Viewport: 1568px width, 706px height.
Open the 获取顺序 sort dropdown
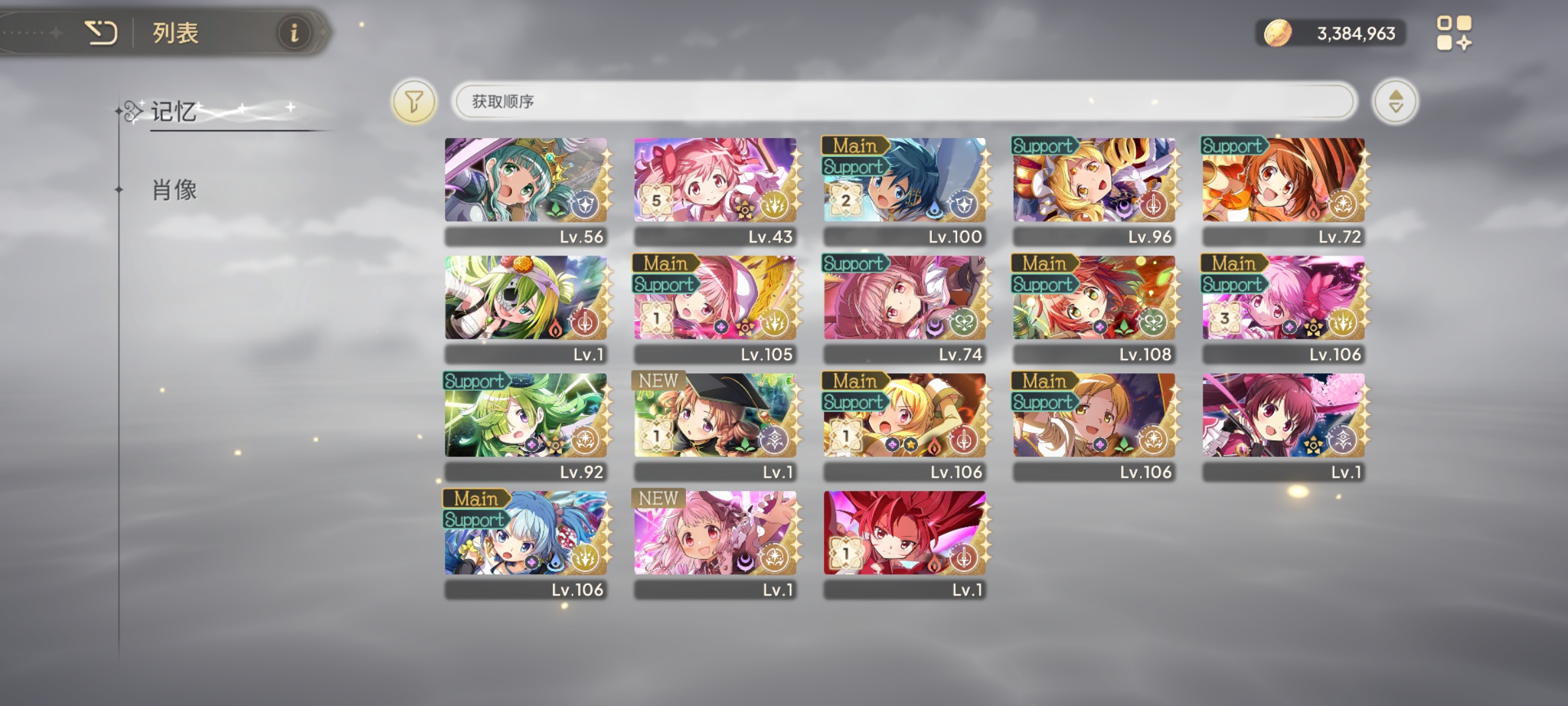click(904, 101)
